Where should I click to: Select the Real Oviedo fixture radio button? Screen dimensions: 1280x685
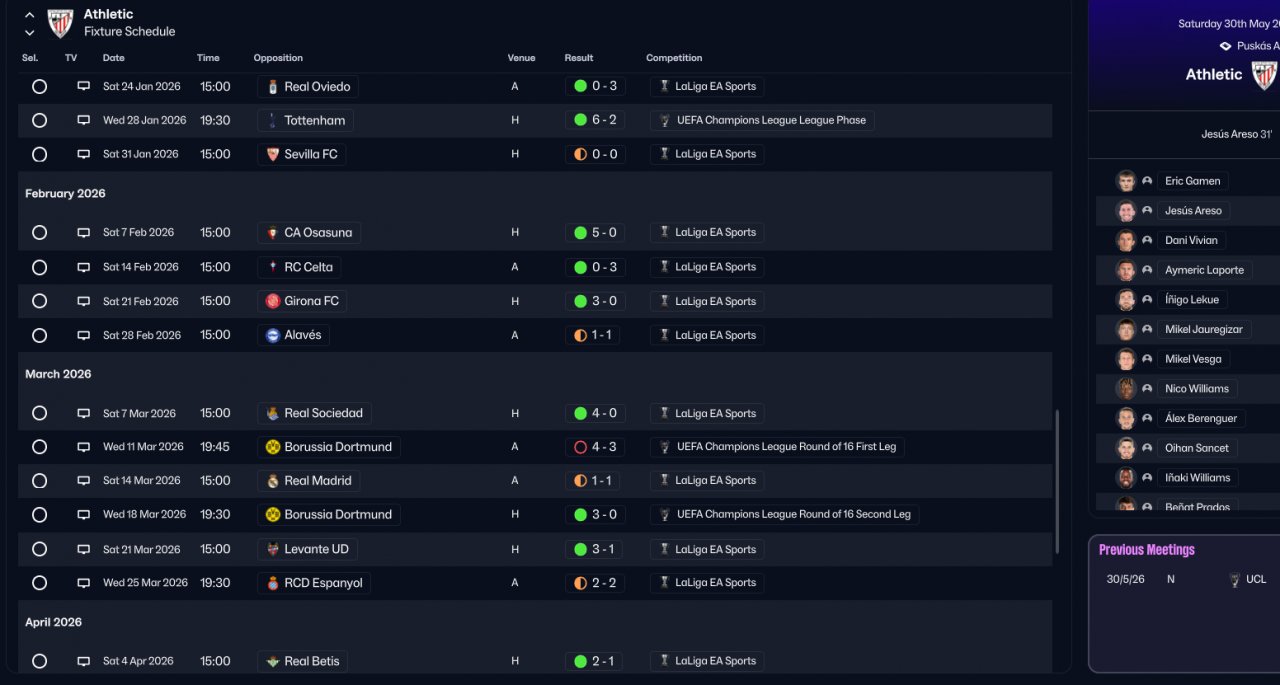pos(39,87)
